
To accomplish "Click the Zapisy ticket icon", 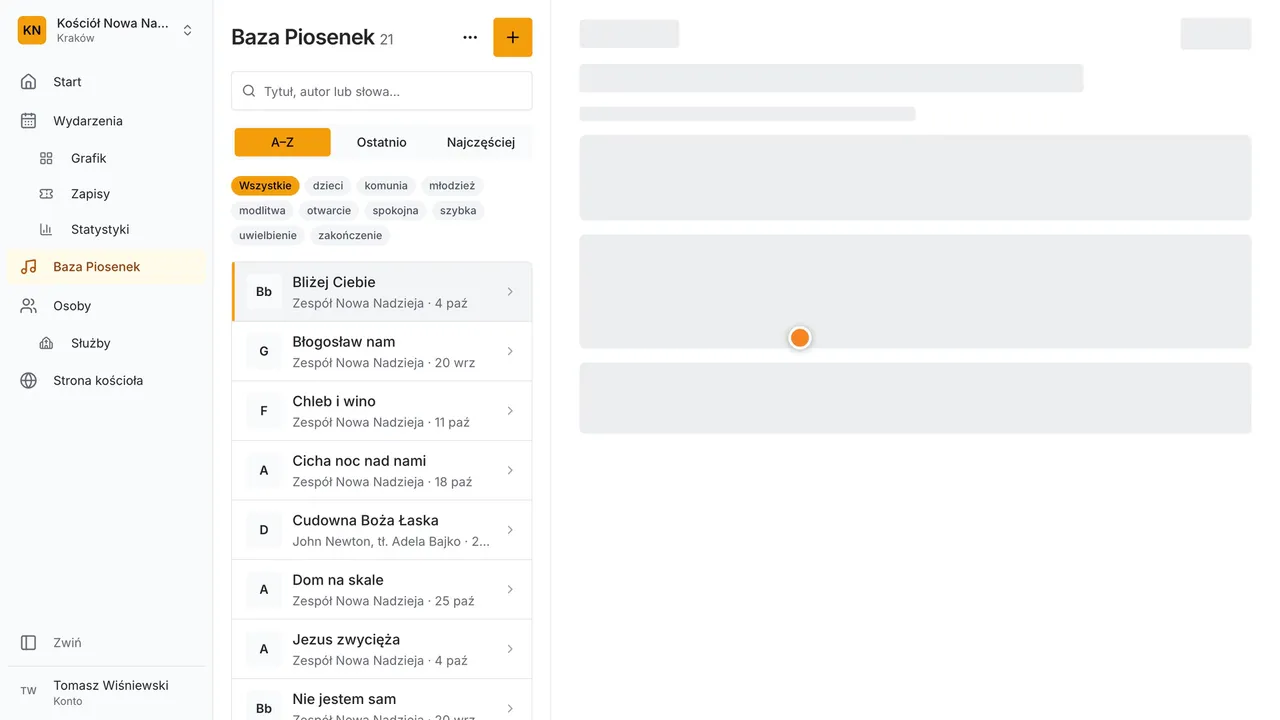I will click(x=46, y=194).
